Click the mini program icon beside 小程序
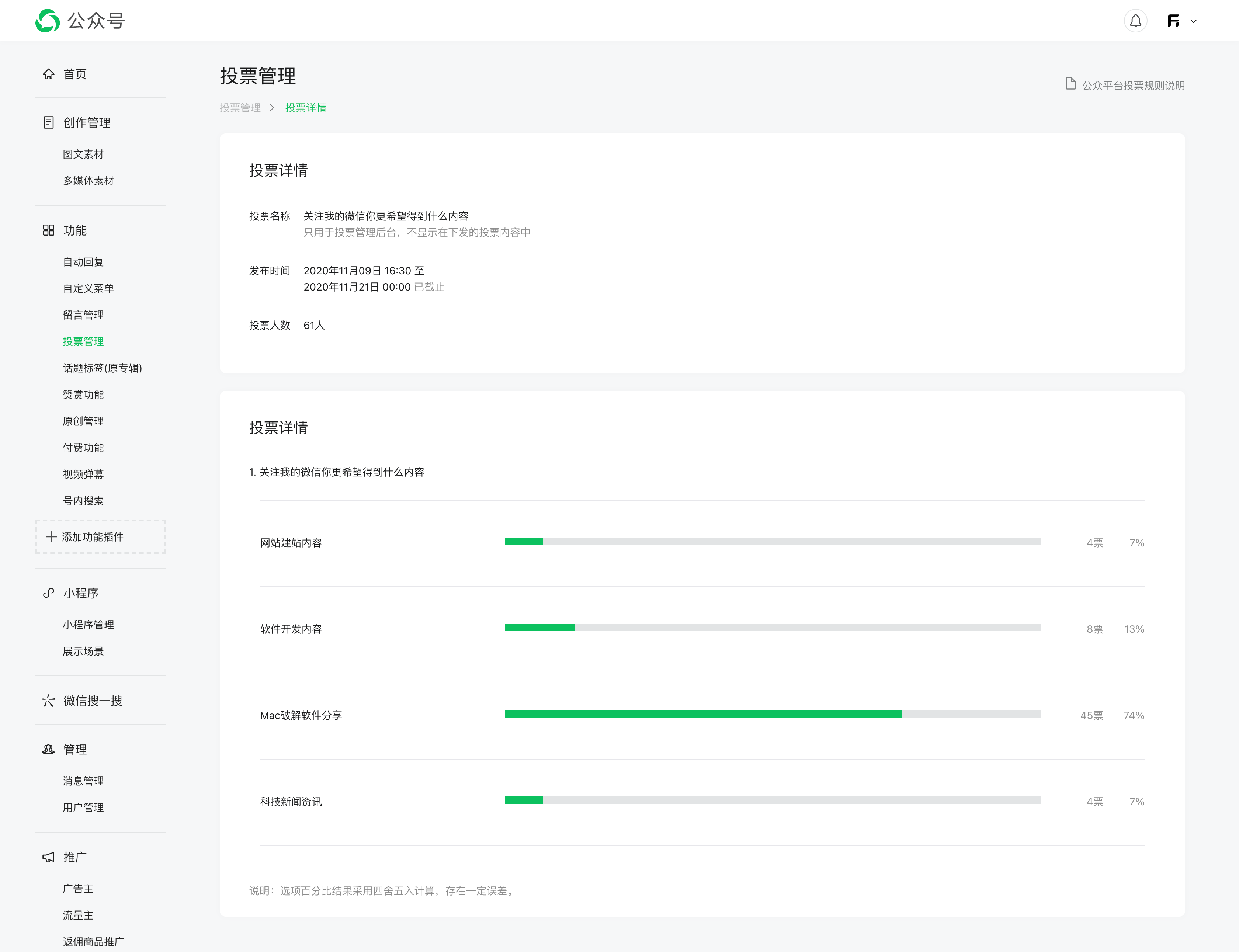Screen dimensions: 1239x952 point(49,593)
